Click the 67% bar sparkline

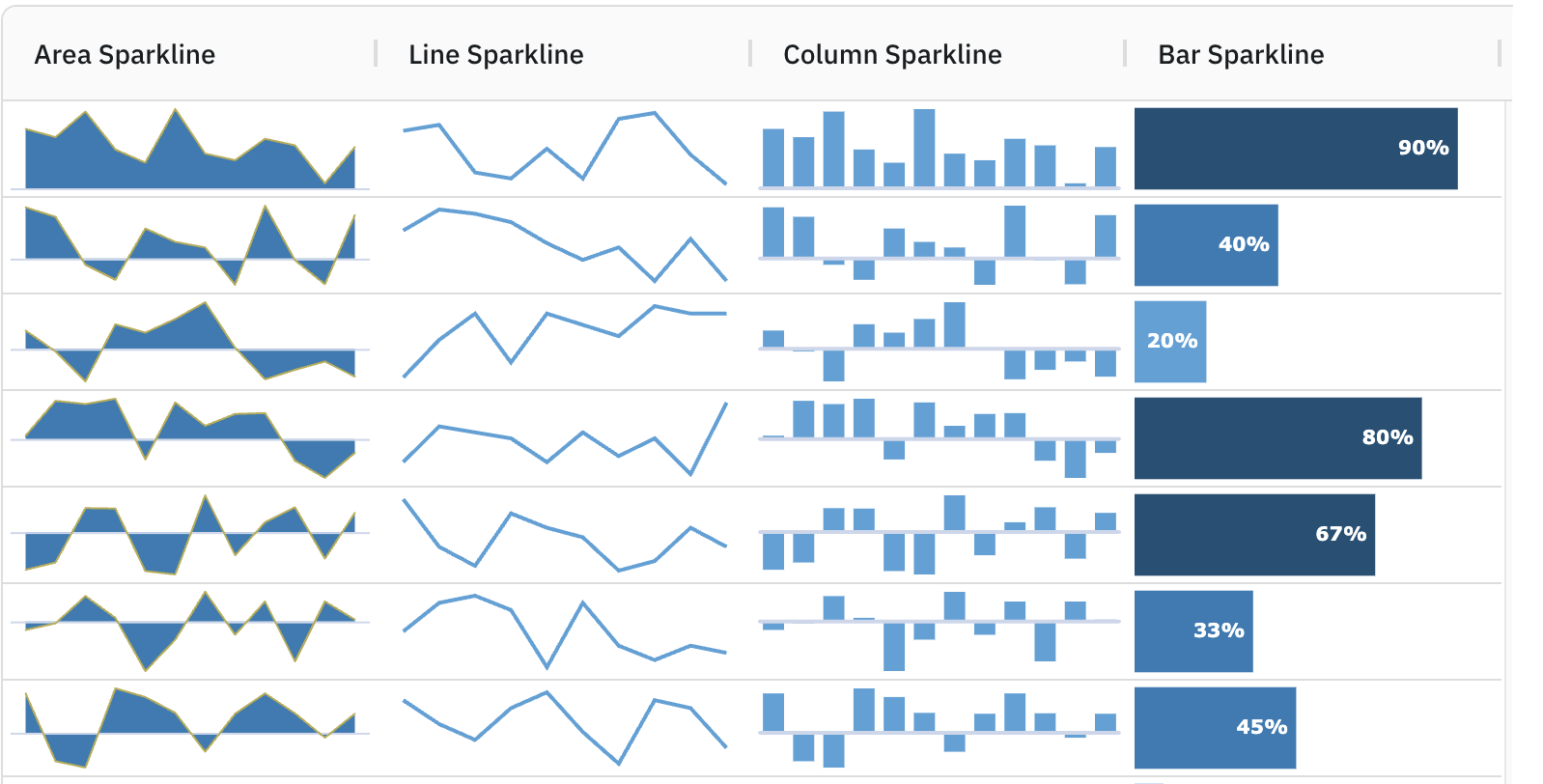pos(1254,533)
